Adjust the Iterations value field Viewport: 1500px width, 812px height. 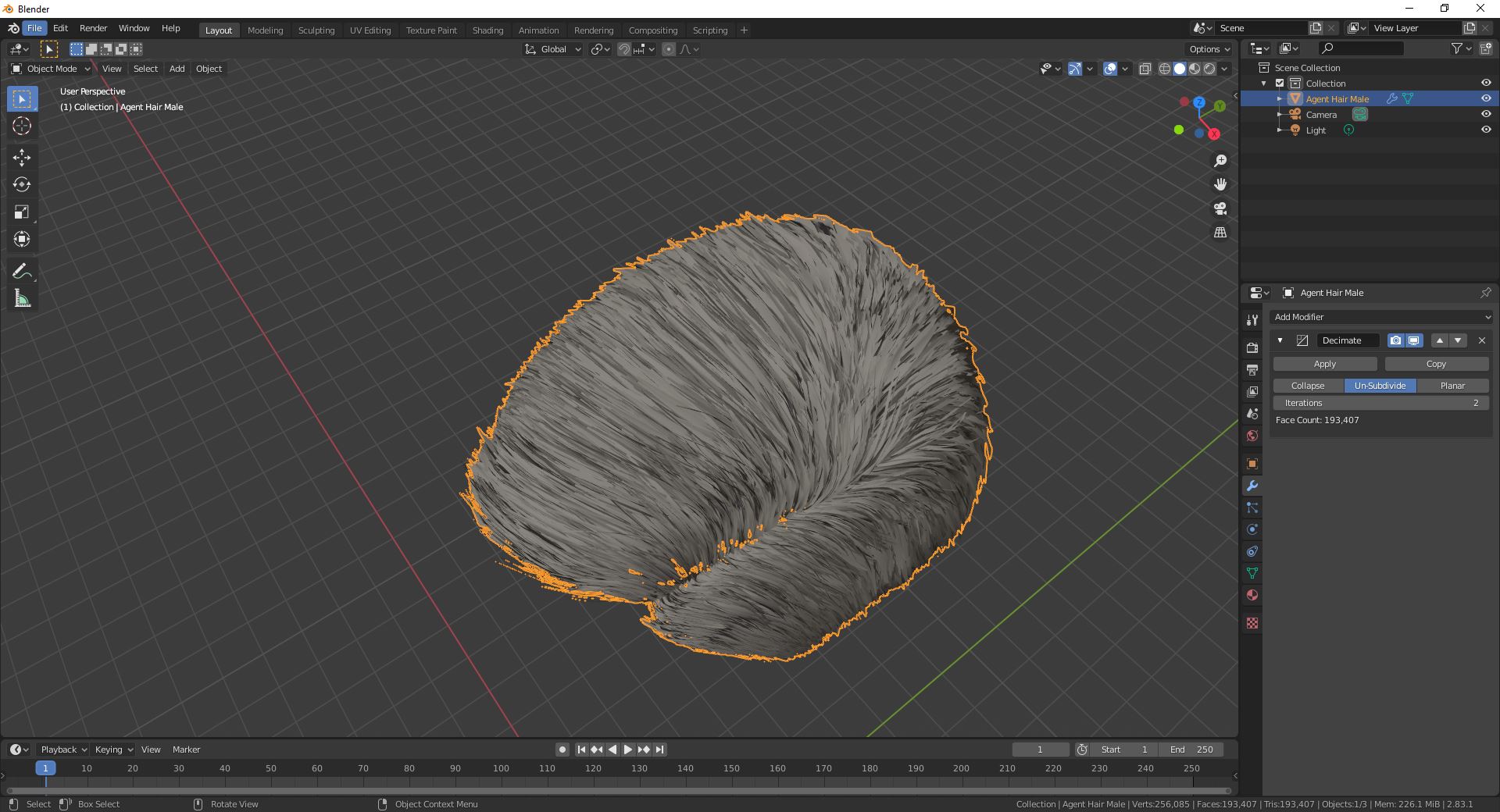1380,403
